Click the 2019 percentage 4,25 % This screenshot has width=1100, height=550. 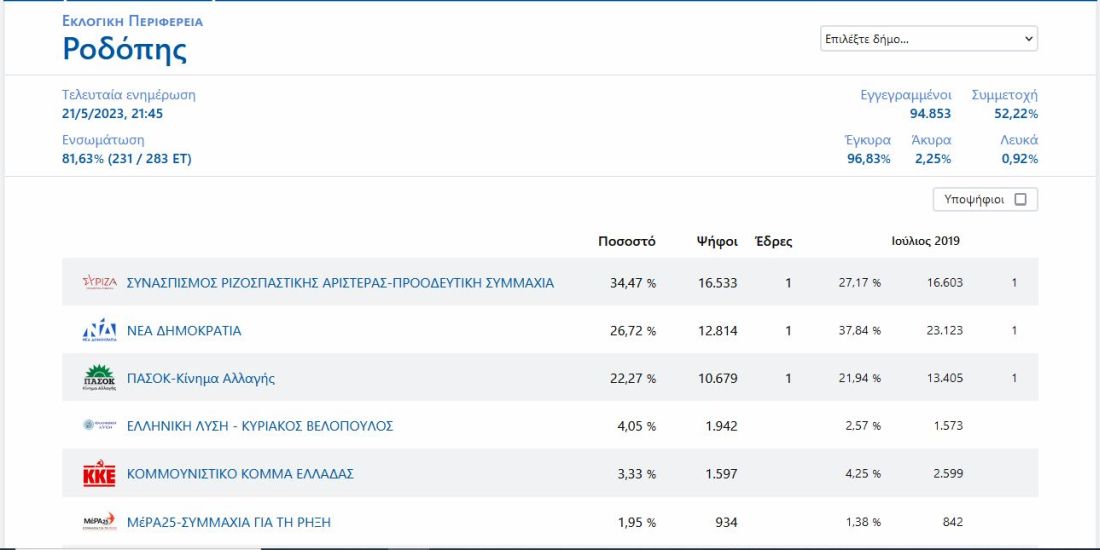pos(863,474)
